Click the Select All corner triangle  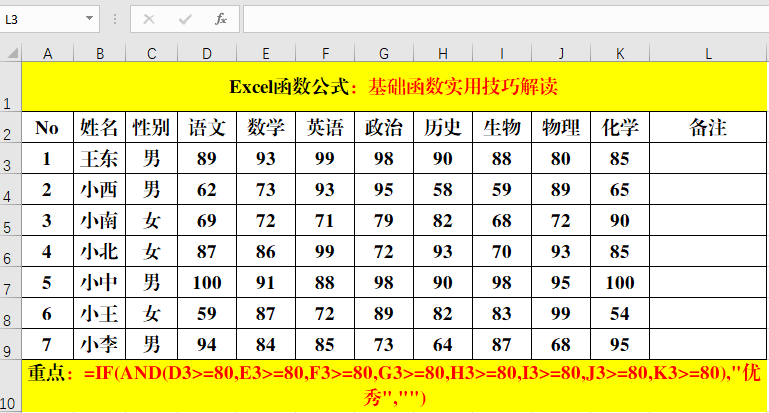point(11,52)
